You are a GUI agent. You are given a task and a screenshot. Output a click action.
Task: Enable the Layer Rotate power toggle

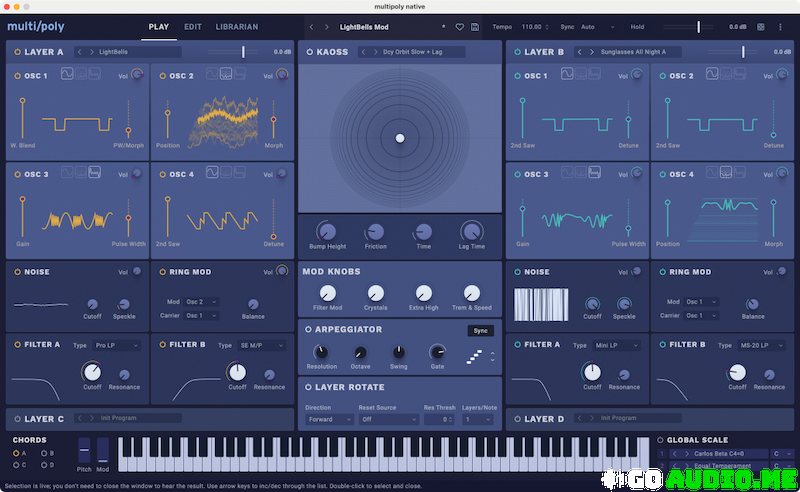pyautogui.click(x=308, y=387)
